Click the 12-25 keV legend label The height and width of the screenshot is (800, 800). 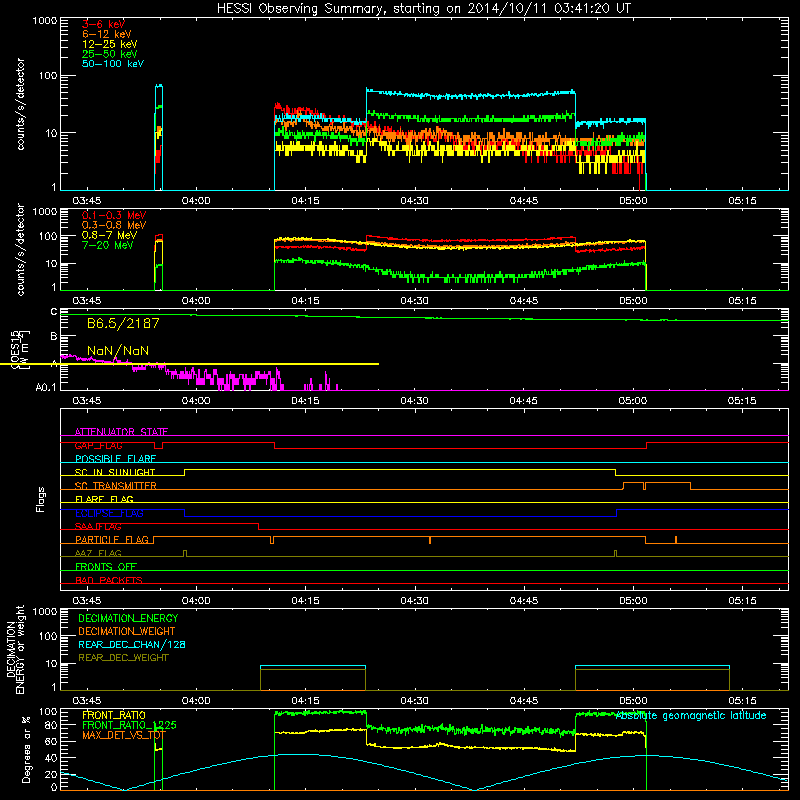click(109, 44)
